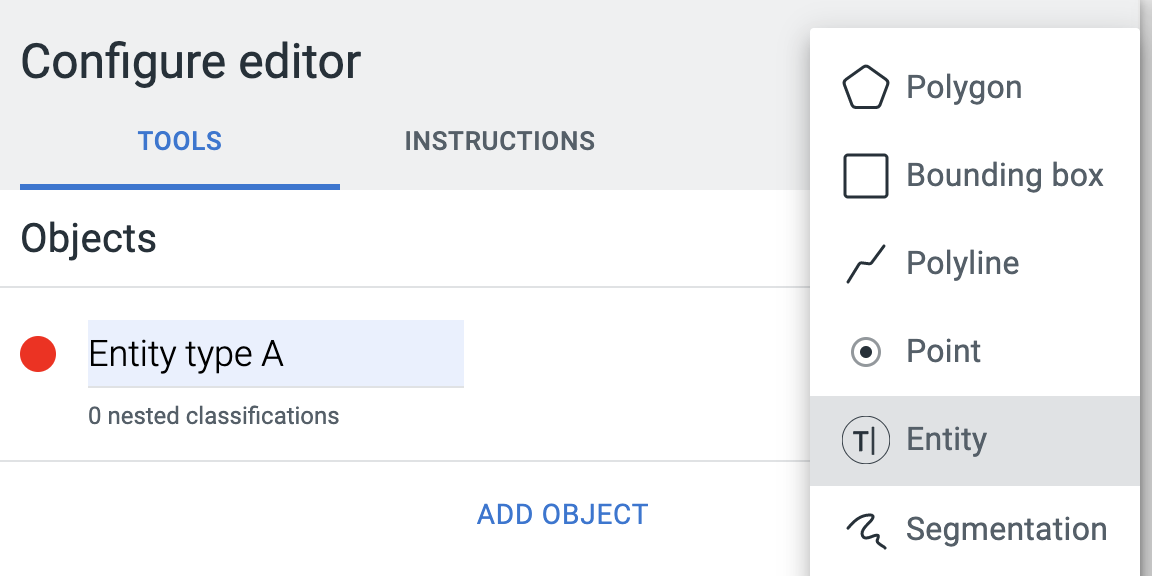Click the Configure editor title
The width and height of the screenshot is (1152, 576).
click(191, 62)
